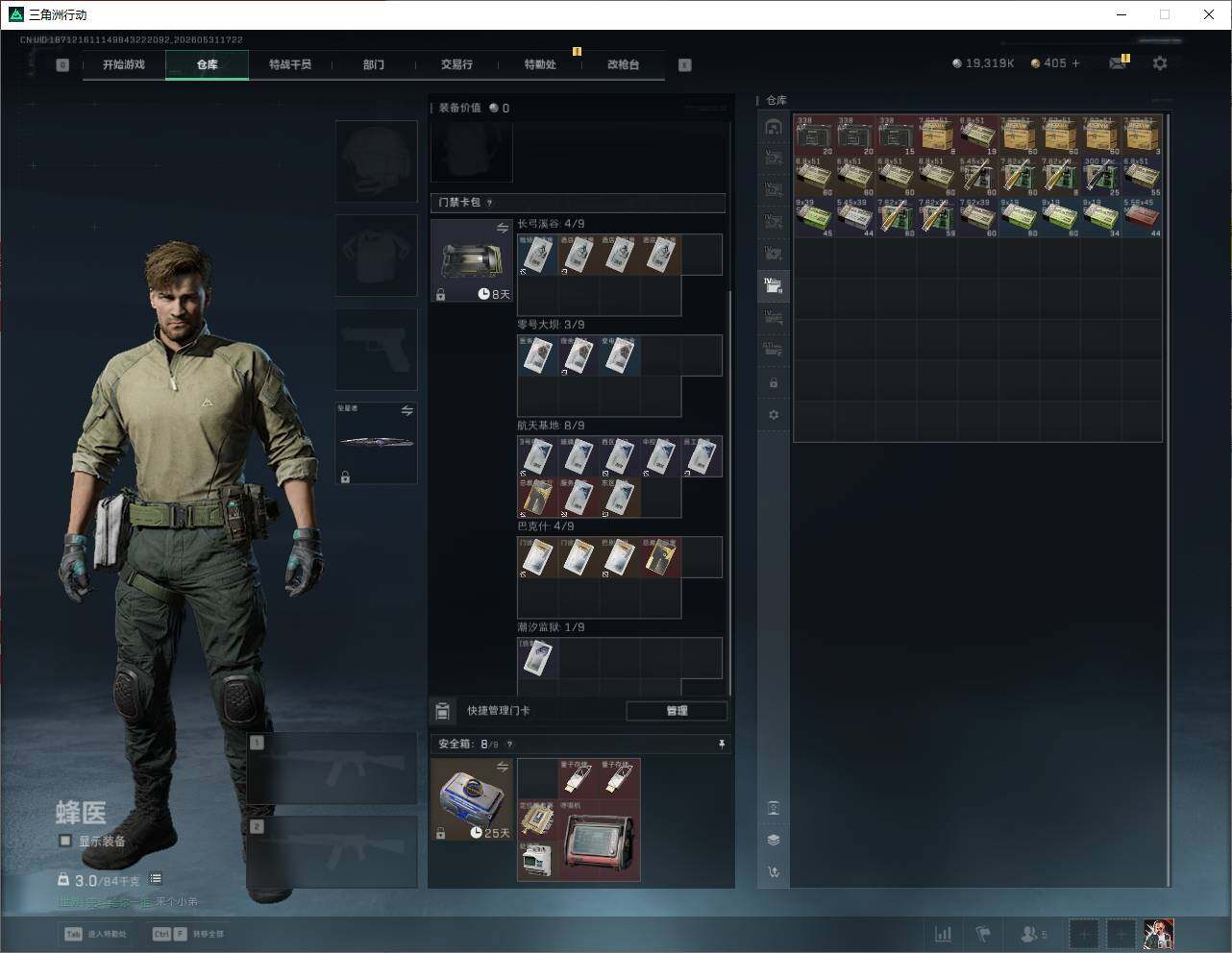Open the flag icon in bottom bar
1232x953 pixels.
tap(983, 934)
